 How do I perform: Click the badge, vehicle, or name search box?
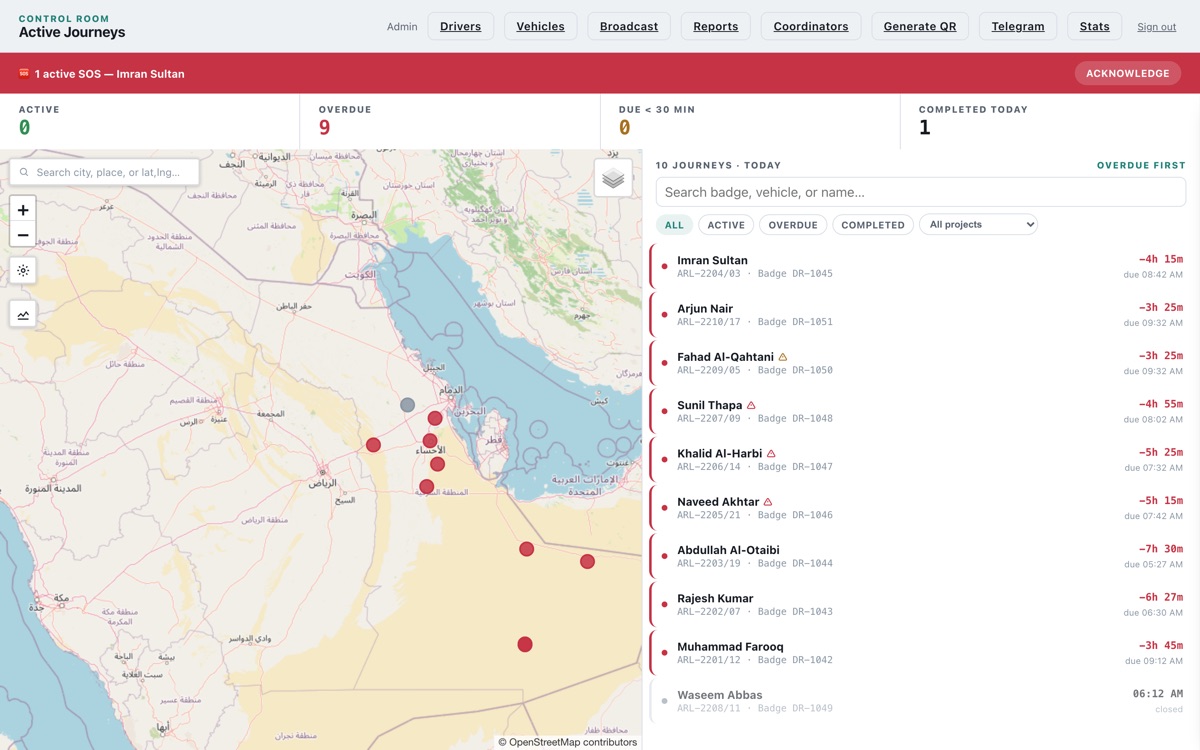pos(921,192)
